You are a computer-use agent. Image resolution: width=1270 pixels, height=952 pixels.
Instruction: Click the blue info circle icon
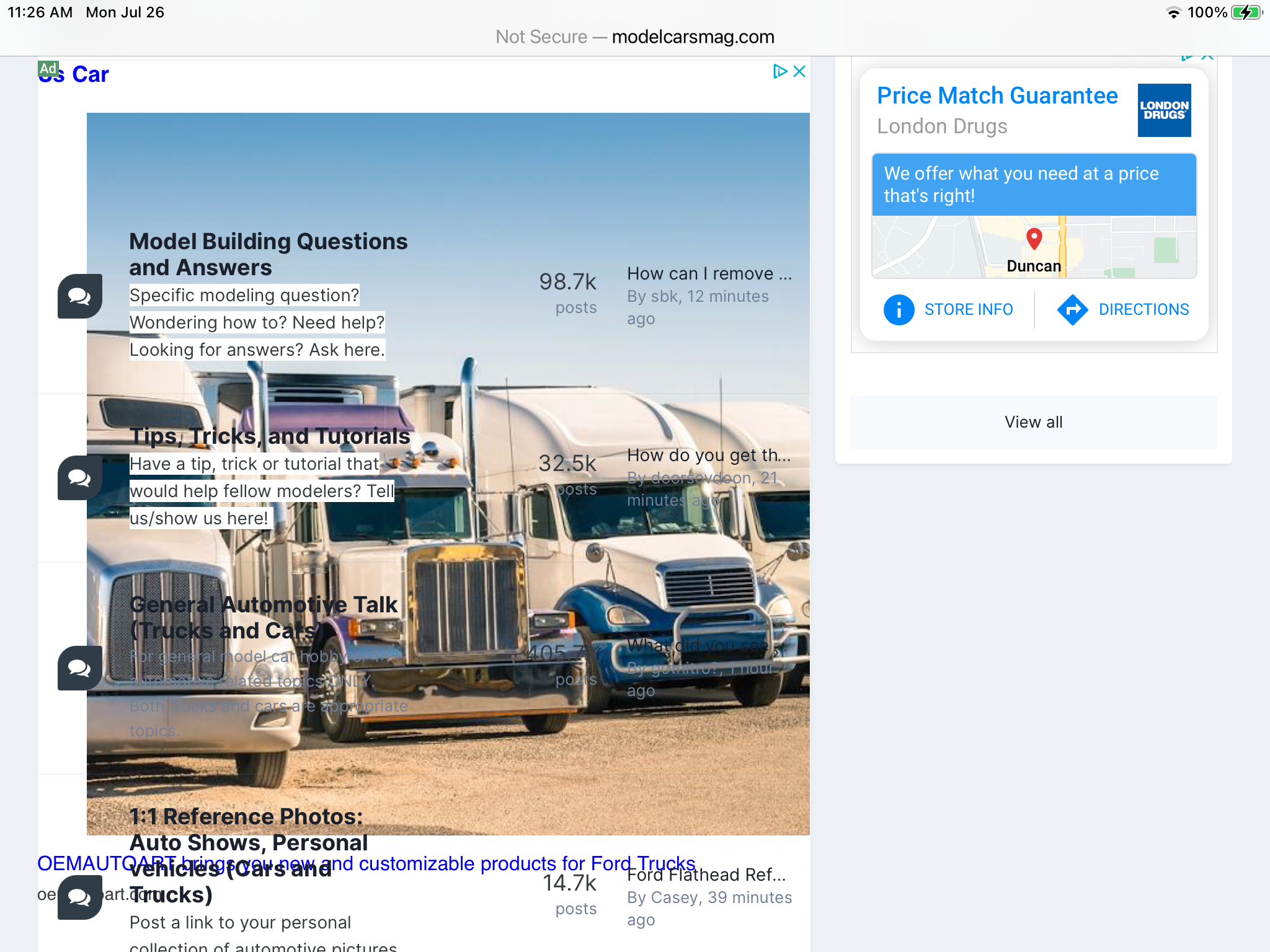tap(899, 309)
